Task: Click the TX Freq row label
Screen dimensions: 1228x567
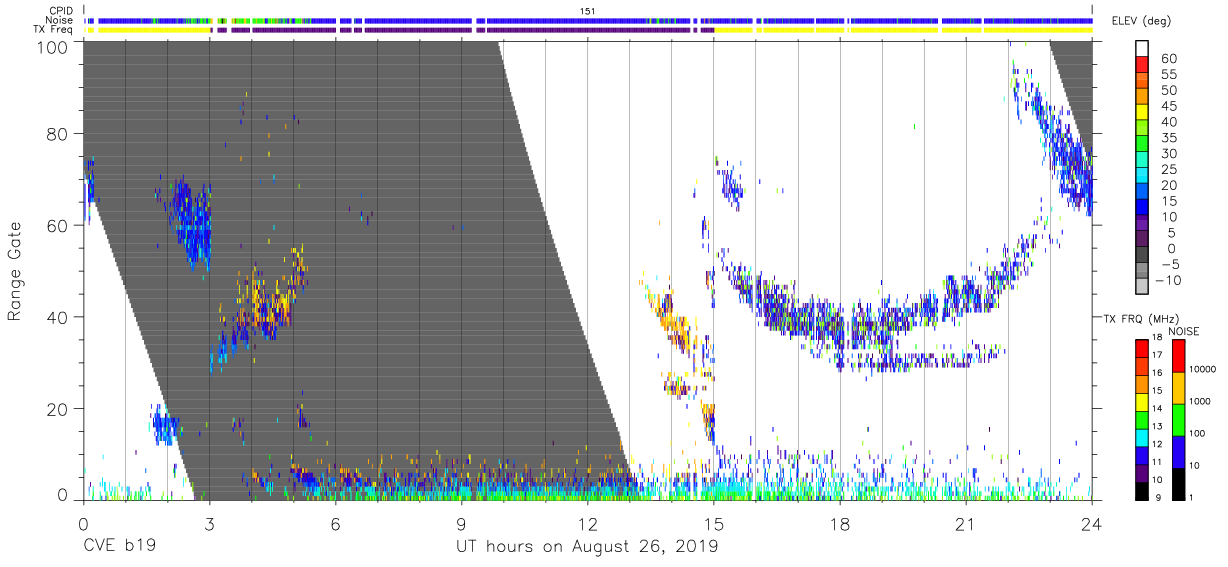Action: [54, 30]
